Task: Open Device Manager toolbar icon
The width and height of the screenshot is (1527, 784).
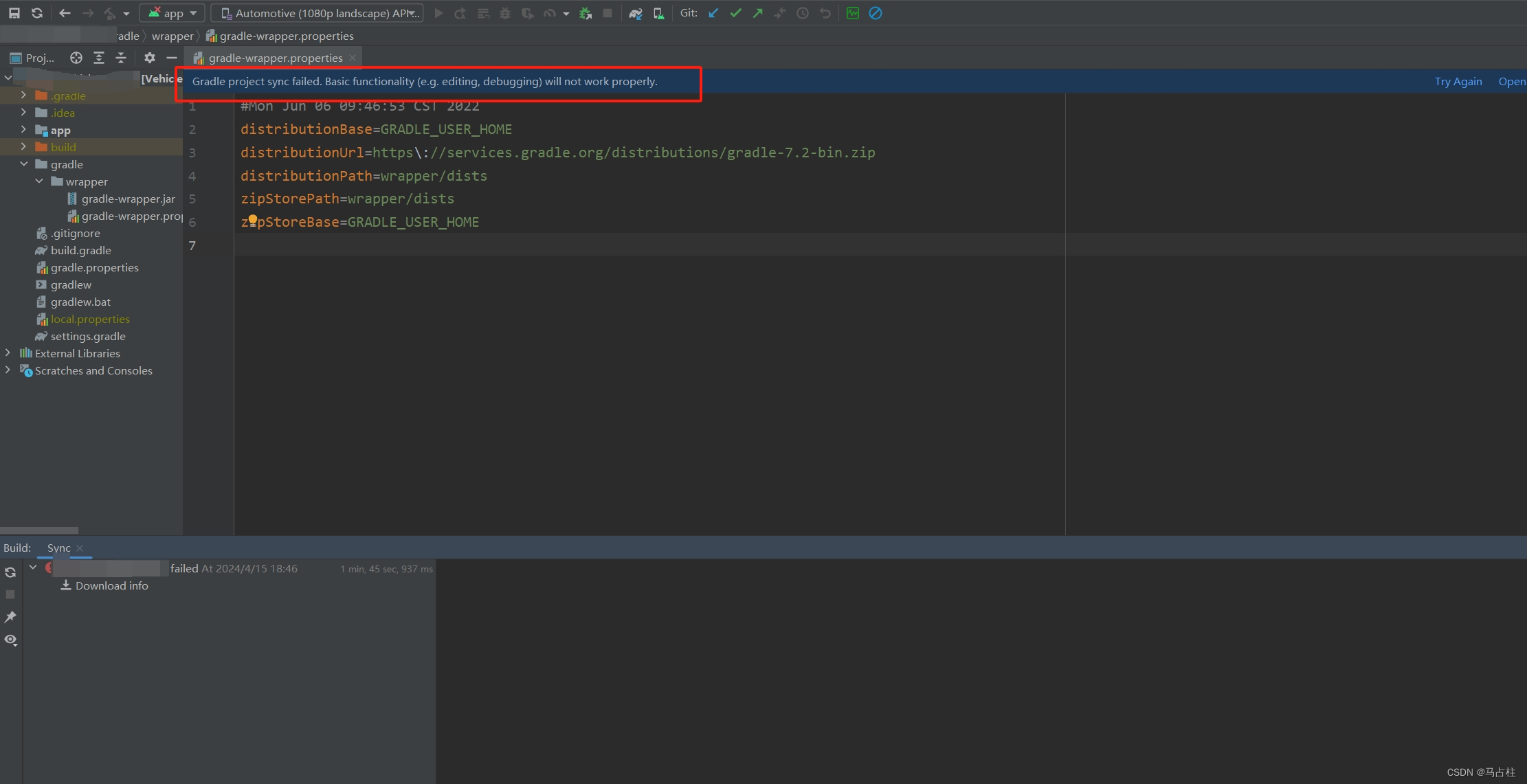Action: [658, 13]
